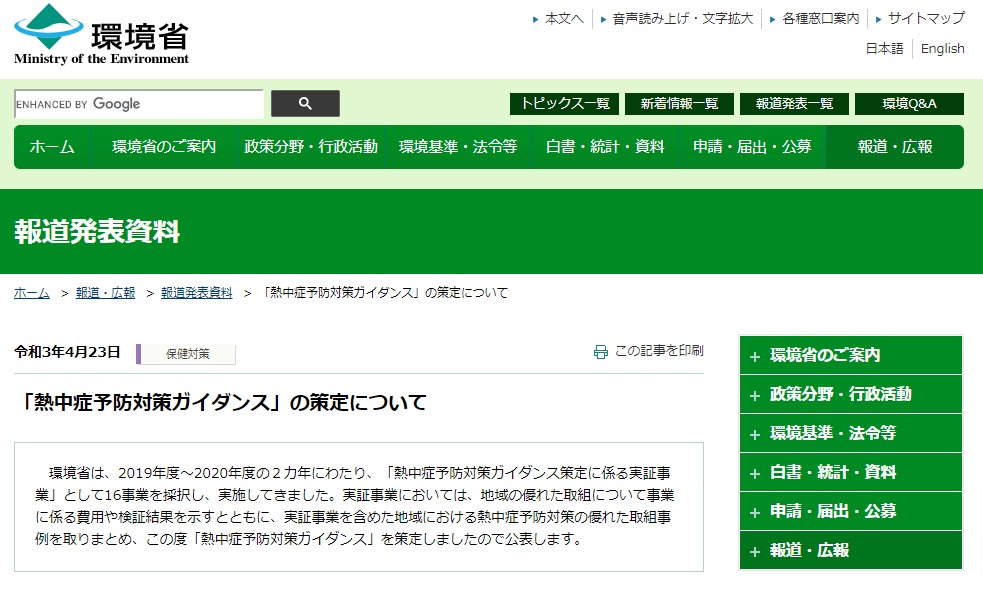Open the ホーム tab in main navigation
The height and width of the screenshot is (594, 983).
[x=52, y=147]
